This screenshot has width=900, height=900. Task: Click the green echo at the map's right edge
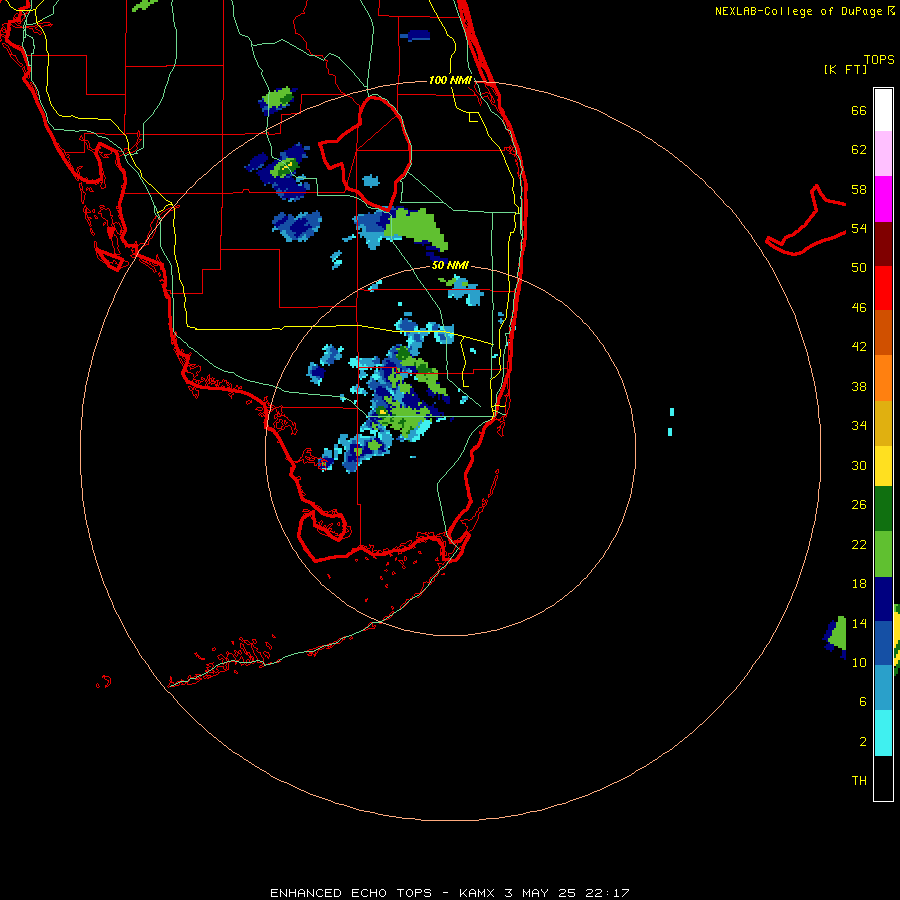click(839, 635)
